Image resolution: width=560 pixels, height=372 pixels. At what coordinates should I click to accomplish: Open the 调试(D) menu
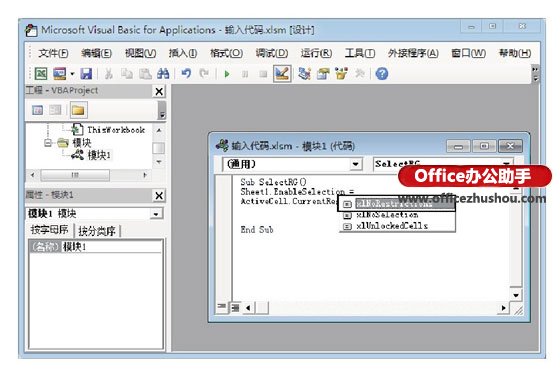[272, 53]
